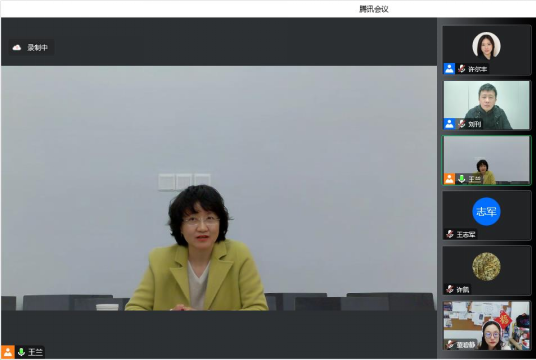Click the 腾讯会议 window title
536x360 pixels.
coord(374,9)
